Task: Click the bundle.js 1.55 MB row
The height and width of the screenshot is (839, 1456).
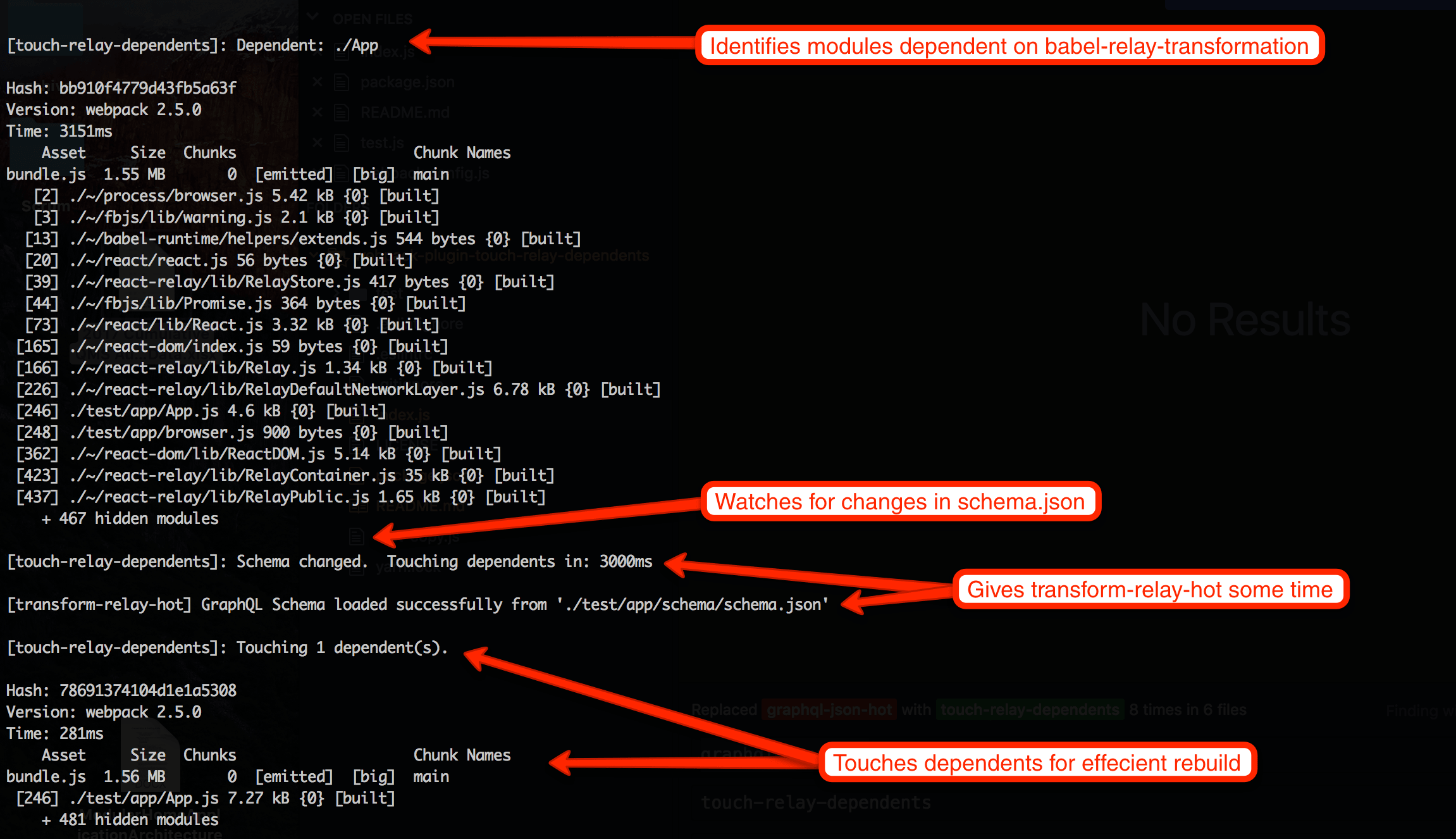Action: coord(228,174)
